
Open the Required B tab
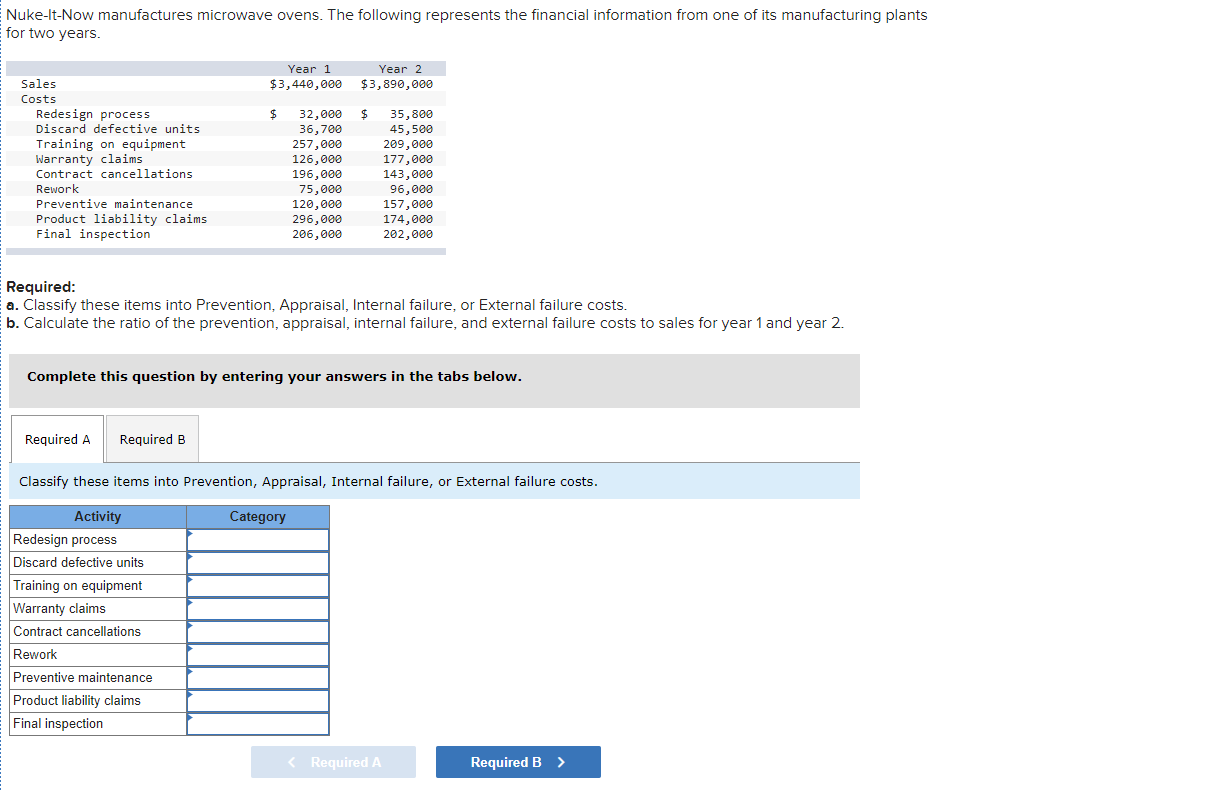pyautogui.click(x=152, y=439)
